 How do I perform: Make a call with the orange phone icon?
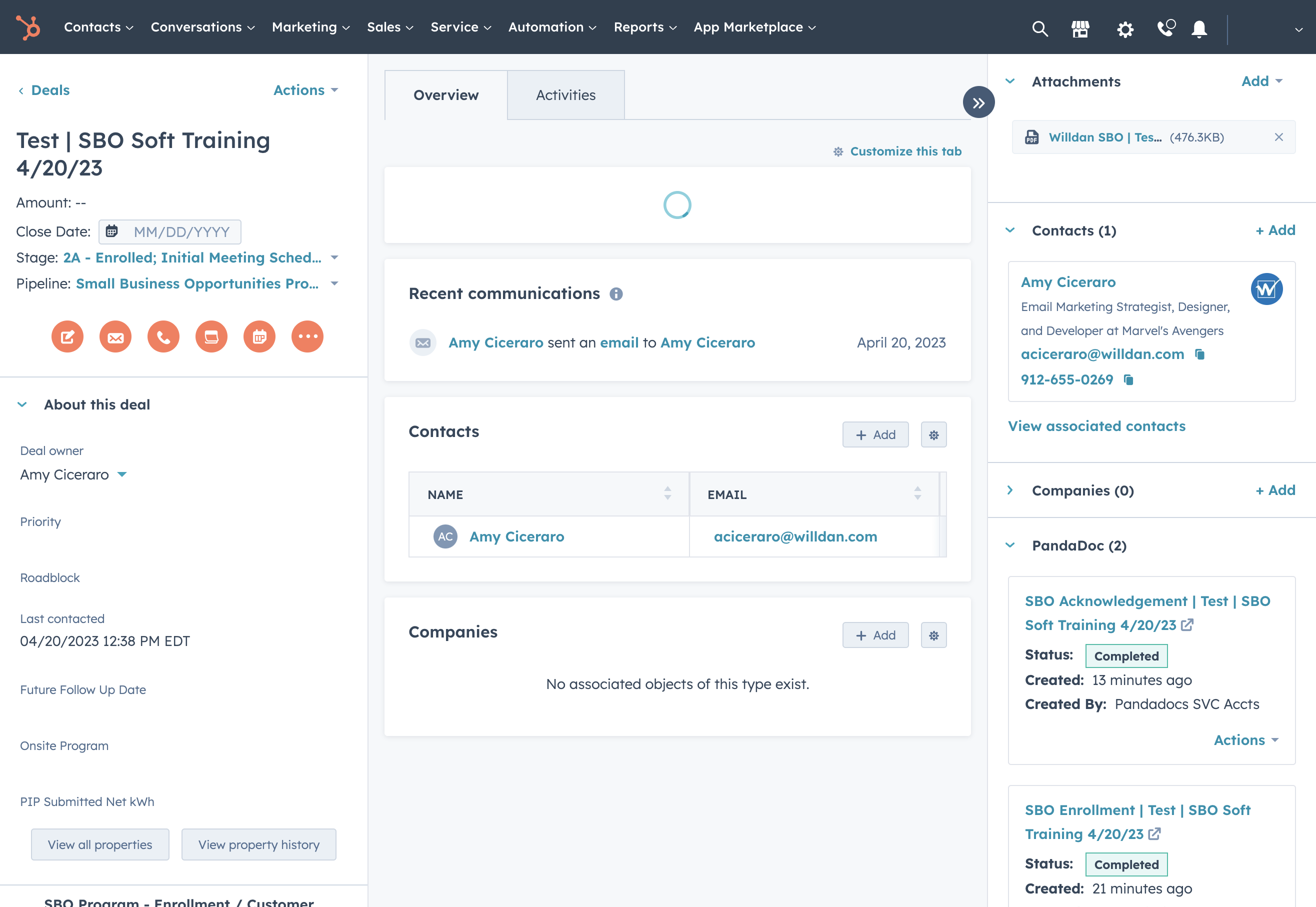point(163,336)
